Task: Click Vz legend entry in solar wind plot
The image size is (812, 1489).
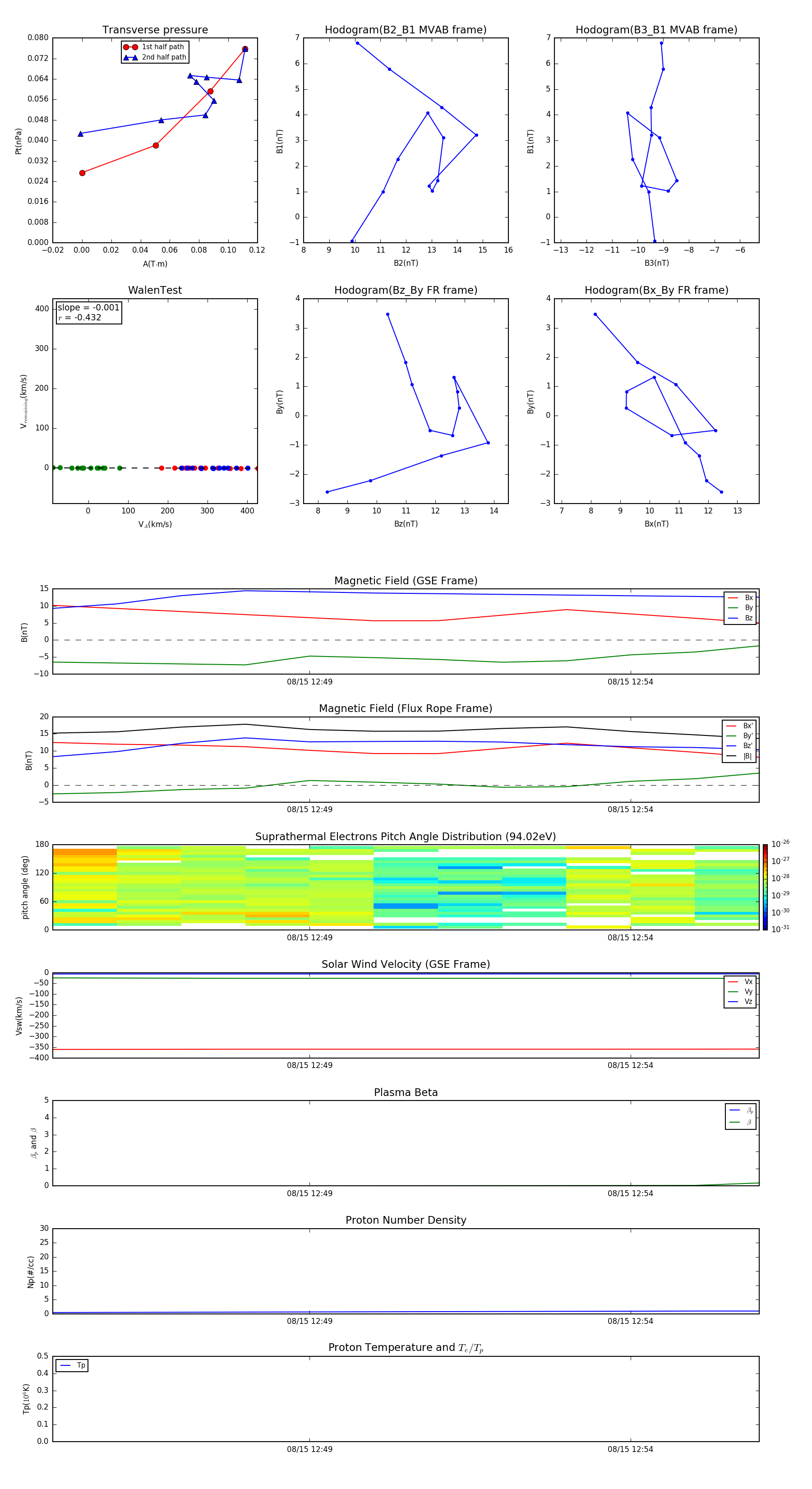Action: (x=740, y=1001)
